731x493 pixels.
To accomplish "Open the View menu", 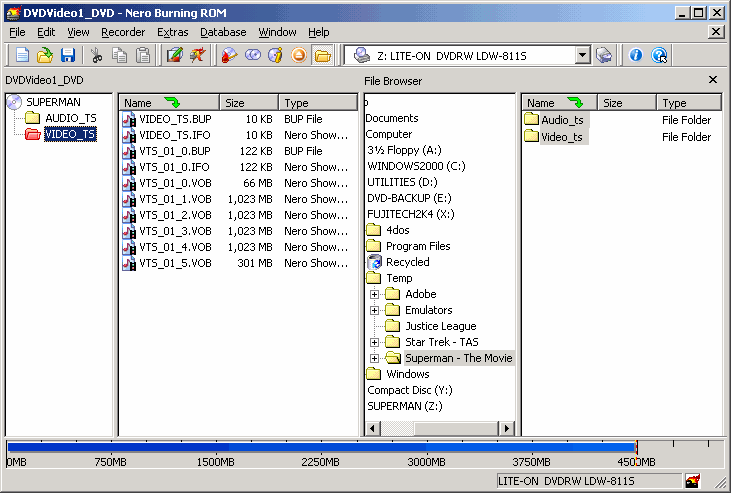I will click(x=78, y=32).
